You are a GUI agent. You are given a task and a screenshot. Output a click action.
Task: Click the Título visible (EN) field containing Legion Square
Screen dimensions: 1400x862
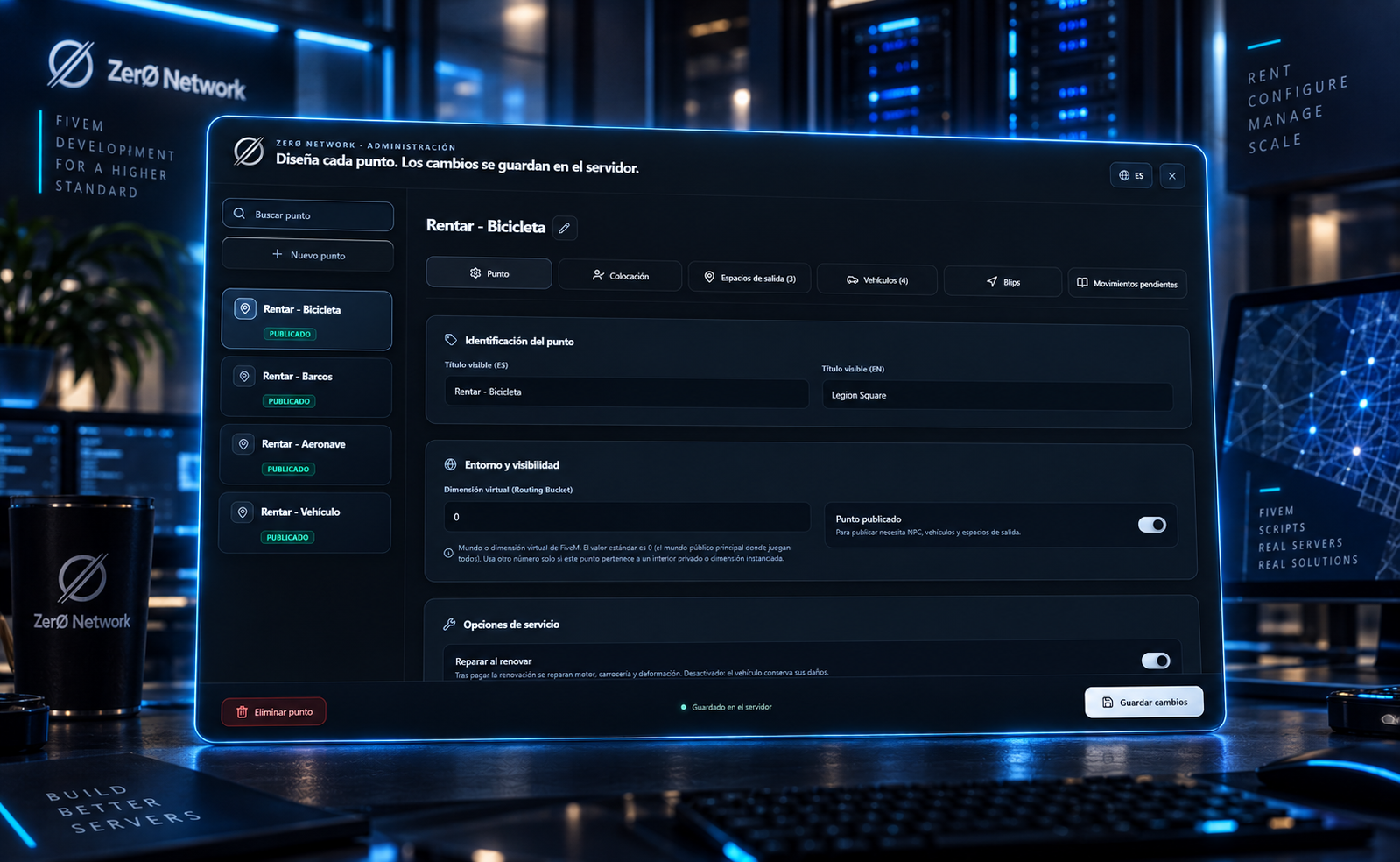[x=997, y=396]
